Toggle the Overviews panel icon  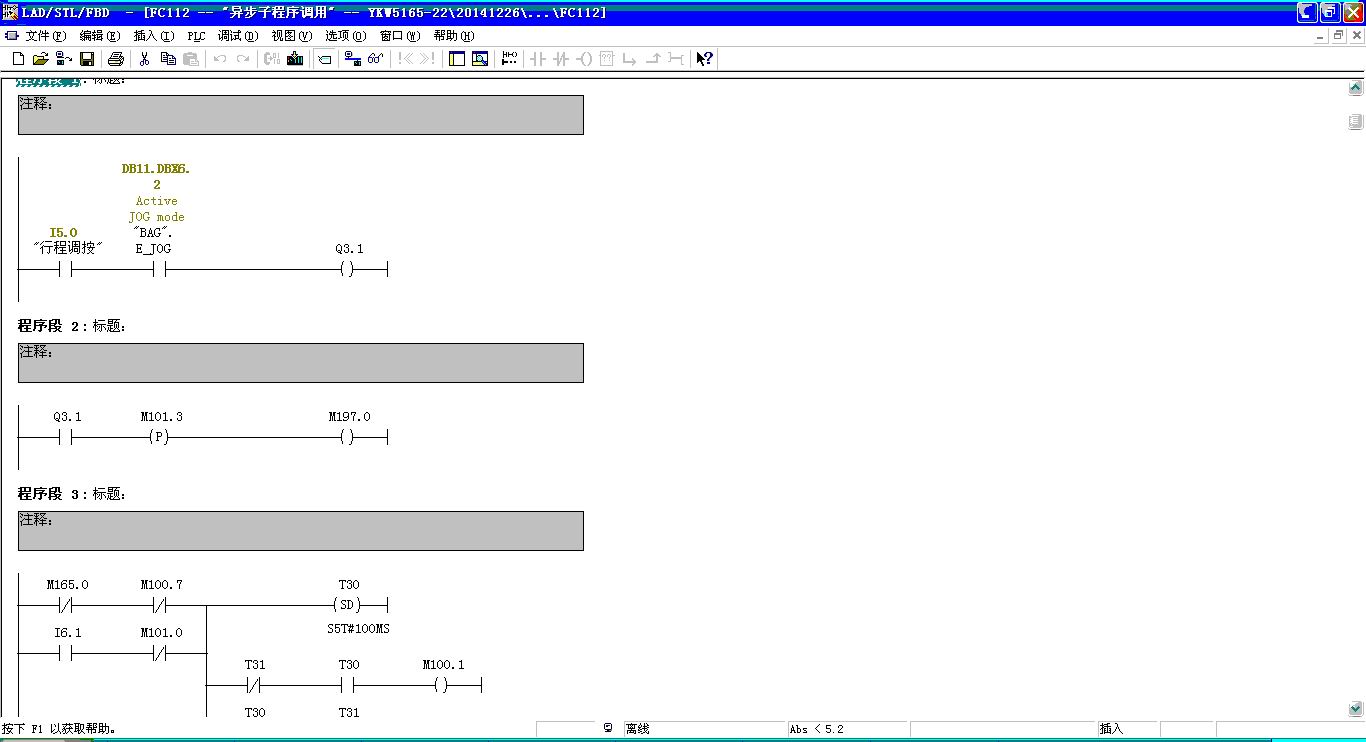457,59
